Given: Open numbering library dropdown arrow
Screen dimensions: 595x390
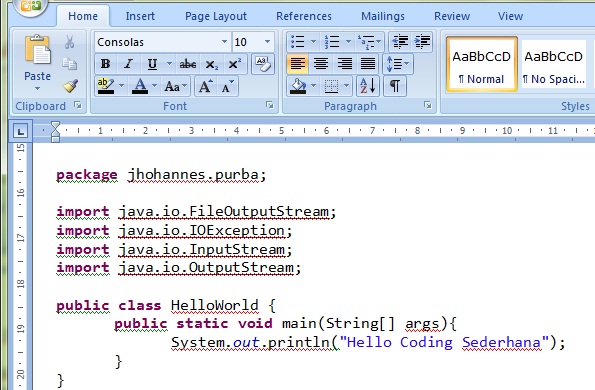Looking at the screenshot, I should tap(348, 42).
